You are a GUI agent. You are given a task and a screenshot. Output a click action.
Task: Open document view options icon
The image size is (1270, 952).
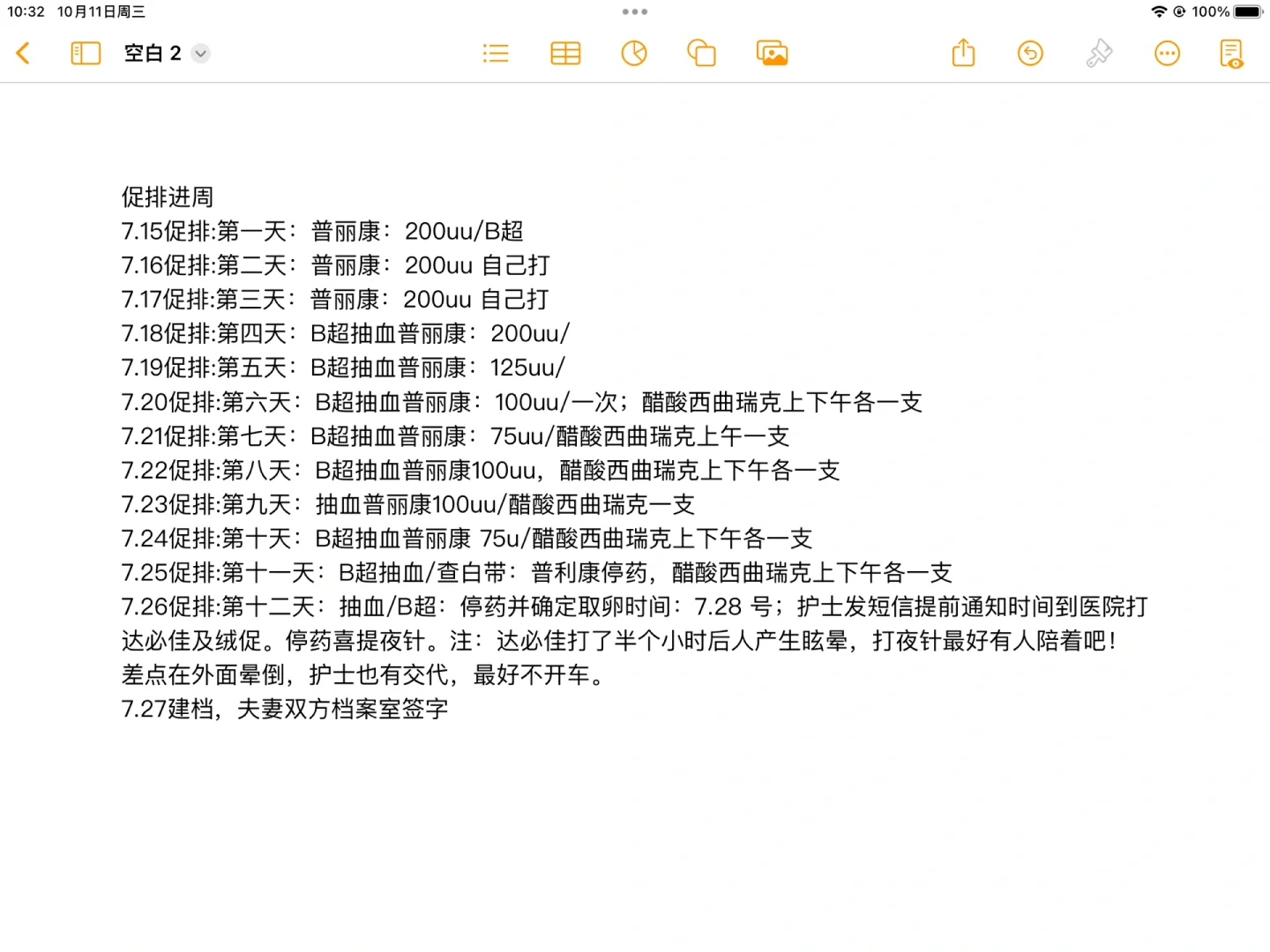pos(1231,54)
